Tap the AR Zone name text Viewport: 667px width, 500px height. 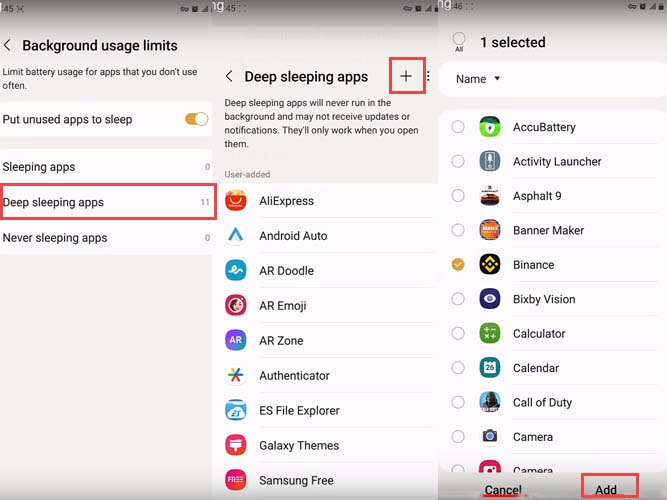pos(281,340)
